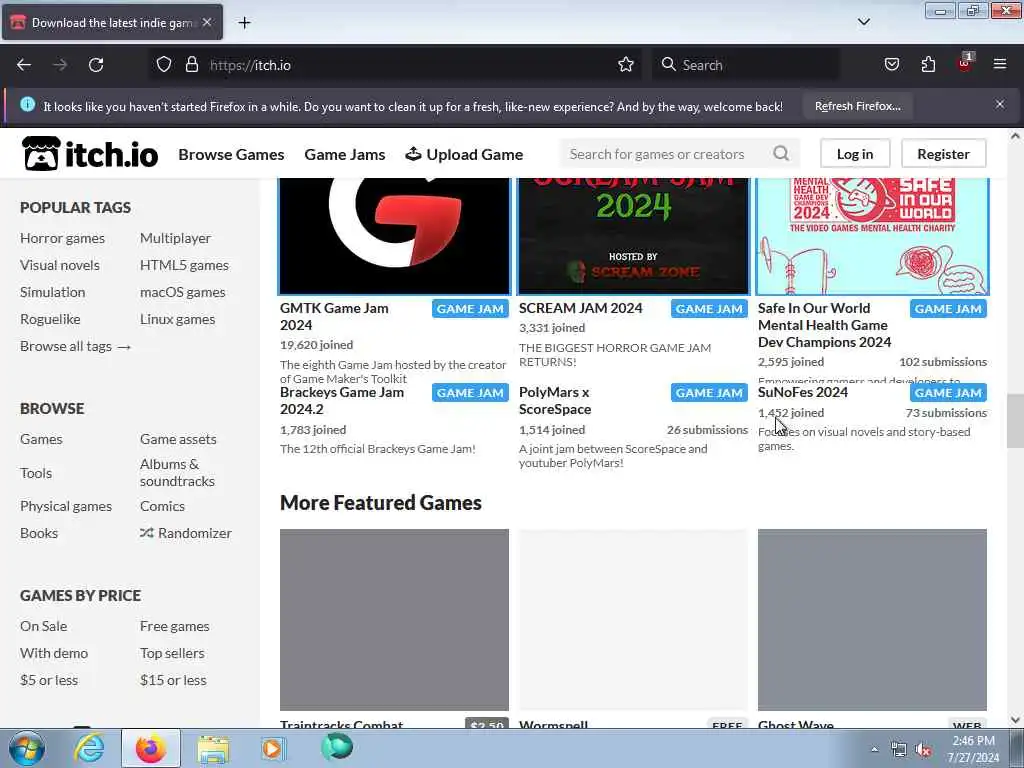Viewport: 1024px width, 768px height.
Task: Open the On Sale games link
Action: (x=44, y=626)
